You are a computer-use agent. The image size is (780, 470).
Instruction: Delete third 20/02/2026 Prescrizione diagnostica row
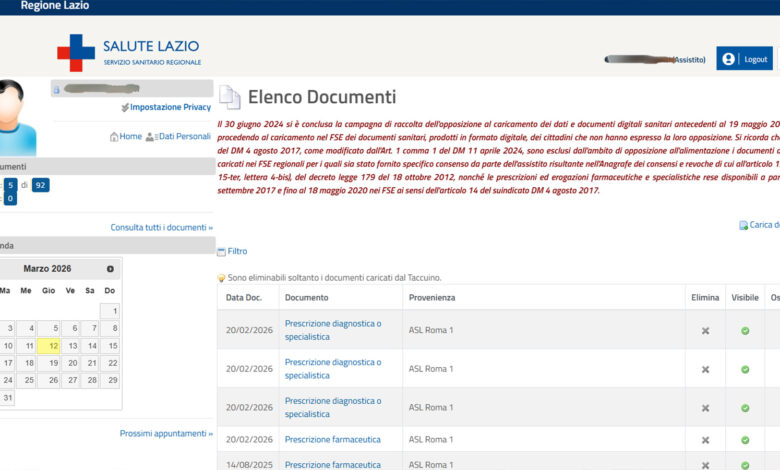705,408
